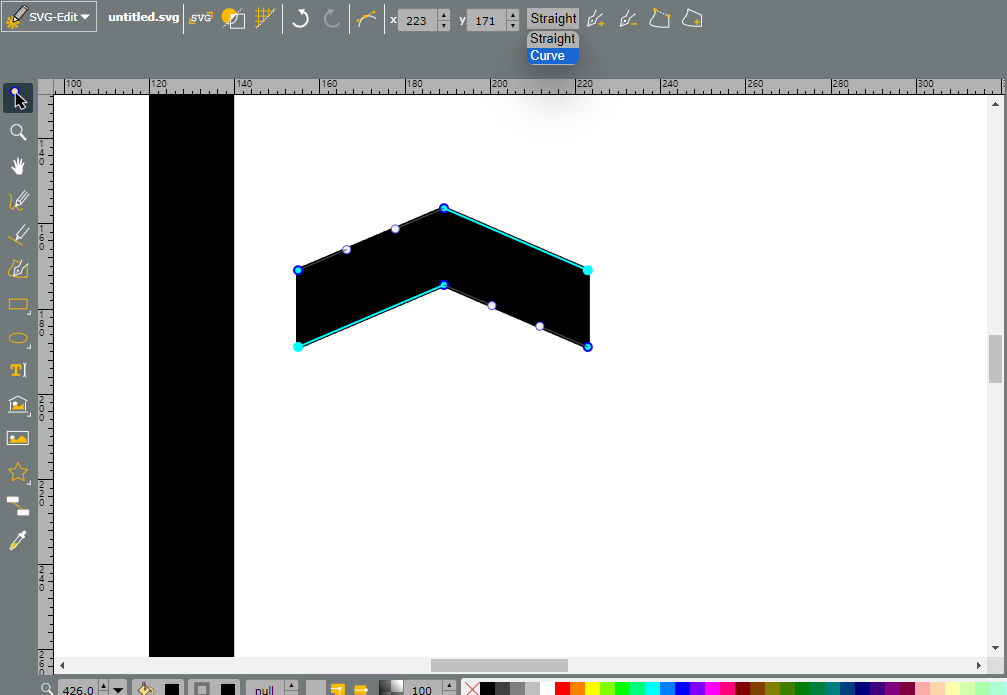Click the add node button
Image resolution: width=1007 pixels, height=695 pixels.
(x=595, y=19)
